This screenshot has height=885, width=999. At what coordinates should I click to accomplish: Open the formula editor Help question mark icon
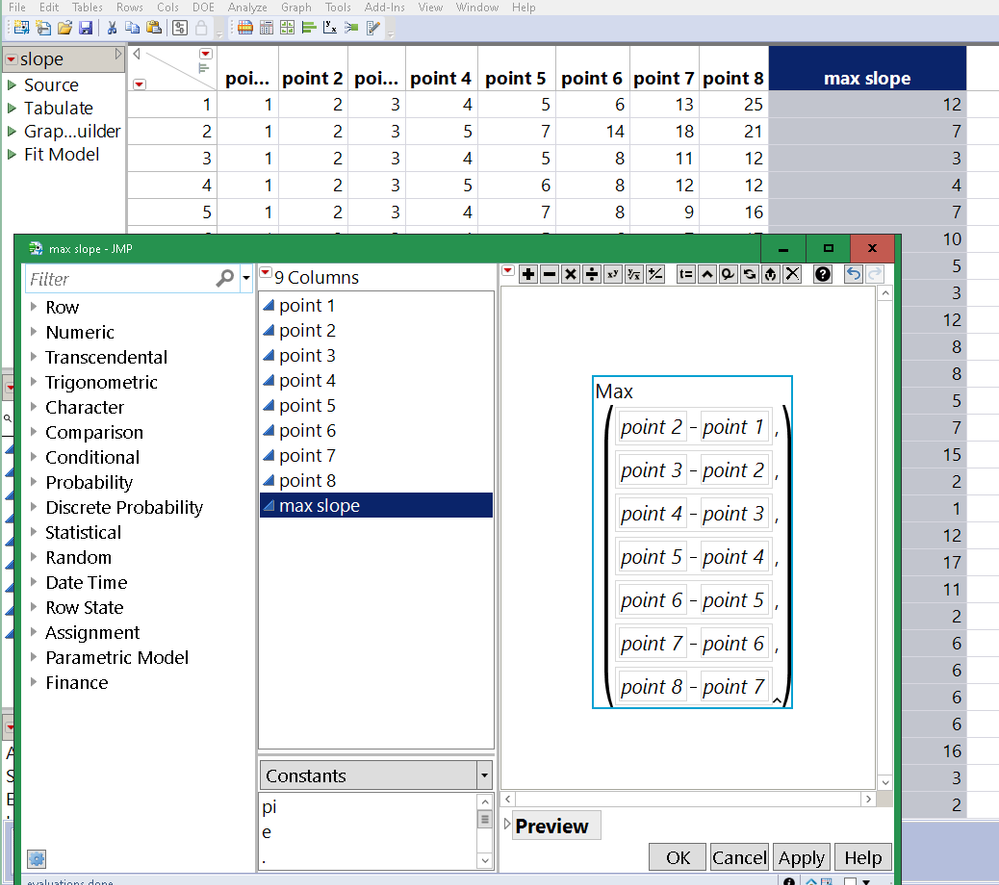click(x=822, y=274)
